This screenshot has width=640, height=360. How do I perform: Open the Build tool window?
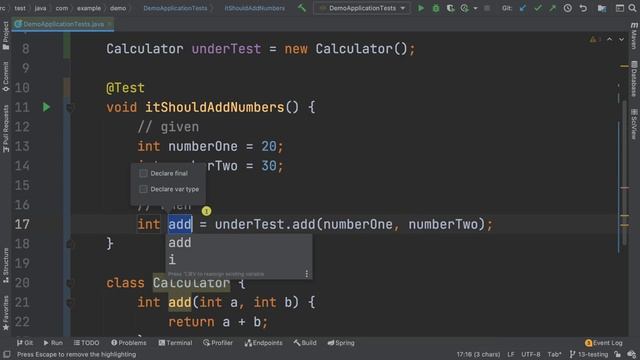(x=305, y=343)
